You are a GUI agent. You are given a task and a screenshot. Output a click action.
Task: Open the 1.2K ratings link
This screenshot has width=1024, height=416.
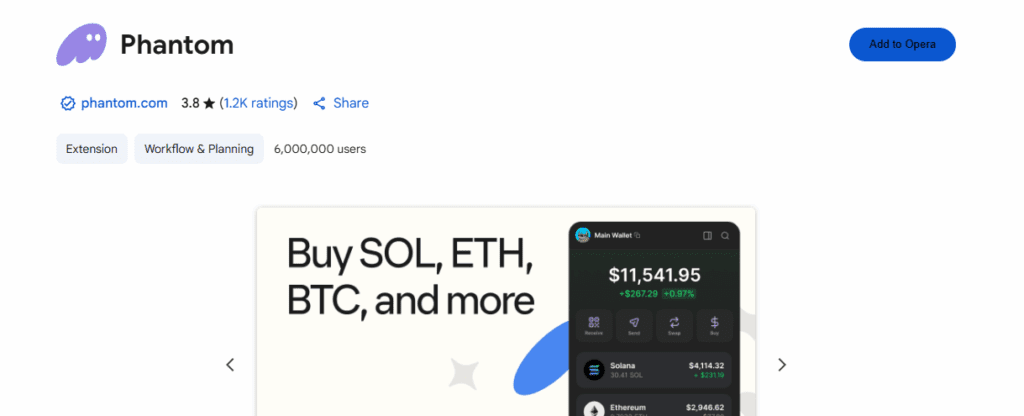[259, 103]
